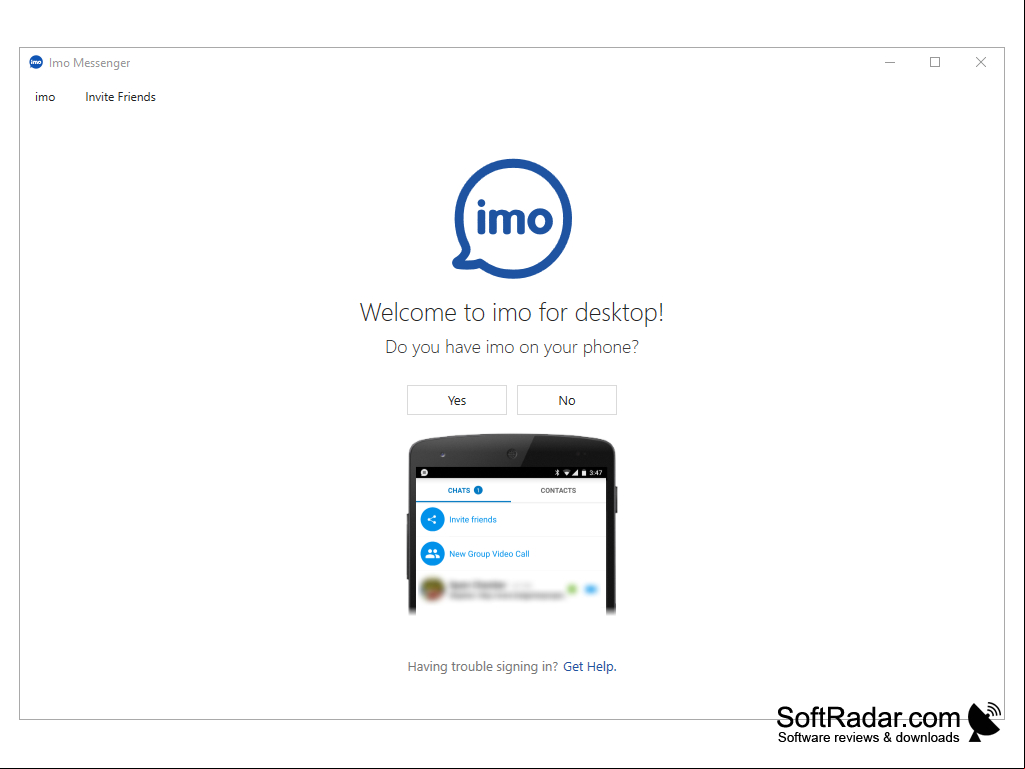Click the Invite friends share icon on phone
The image size is (1025, 769).
[432, 519]
